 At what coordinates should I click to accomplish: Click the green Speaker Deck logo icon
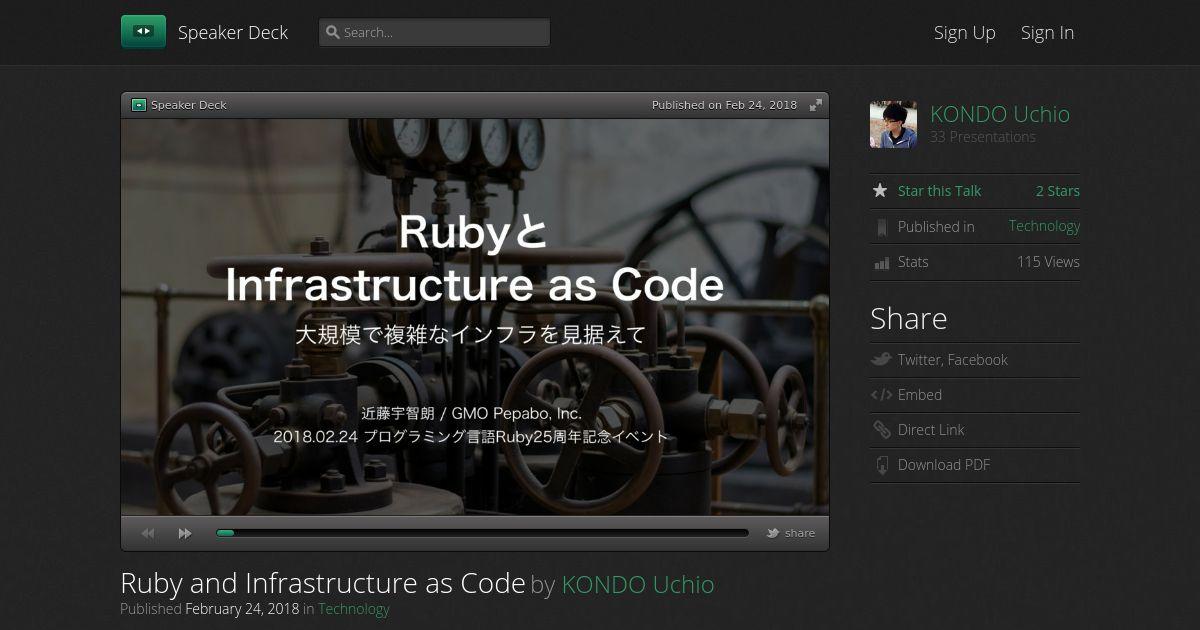pos(143,32)
